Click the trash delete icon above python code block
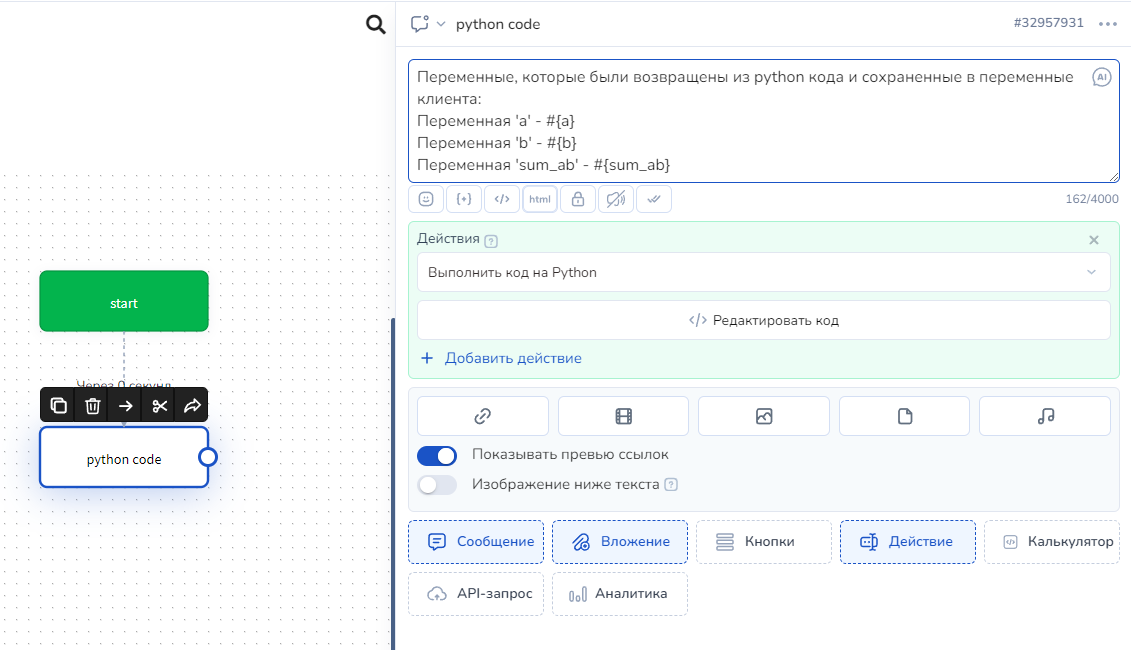 (x=92, y=405)
